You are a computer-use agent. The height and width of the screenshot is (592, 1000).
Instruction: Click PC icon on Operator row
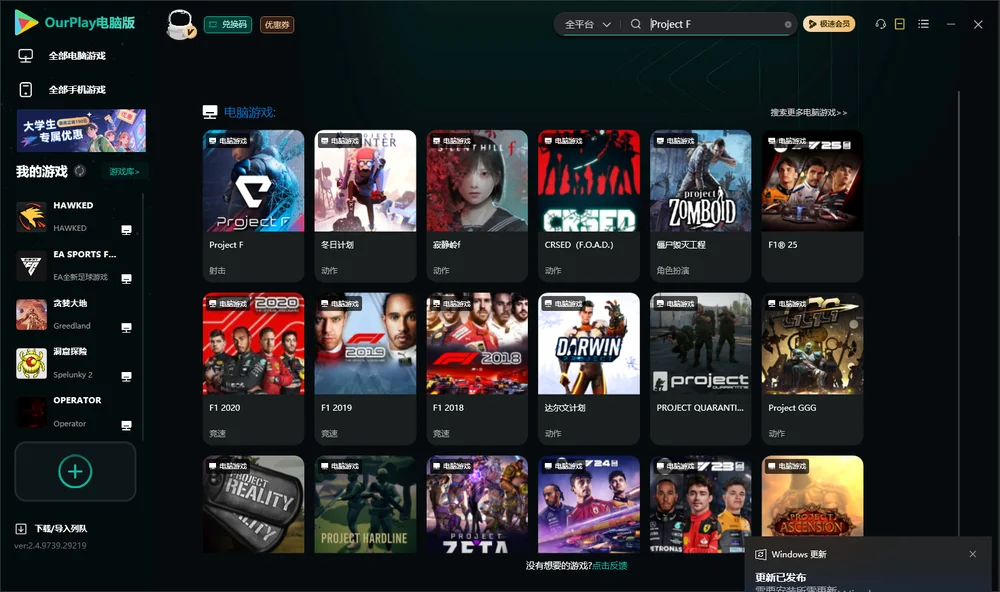pyautogui.click(x=126, y=426)
